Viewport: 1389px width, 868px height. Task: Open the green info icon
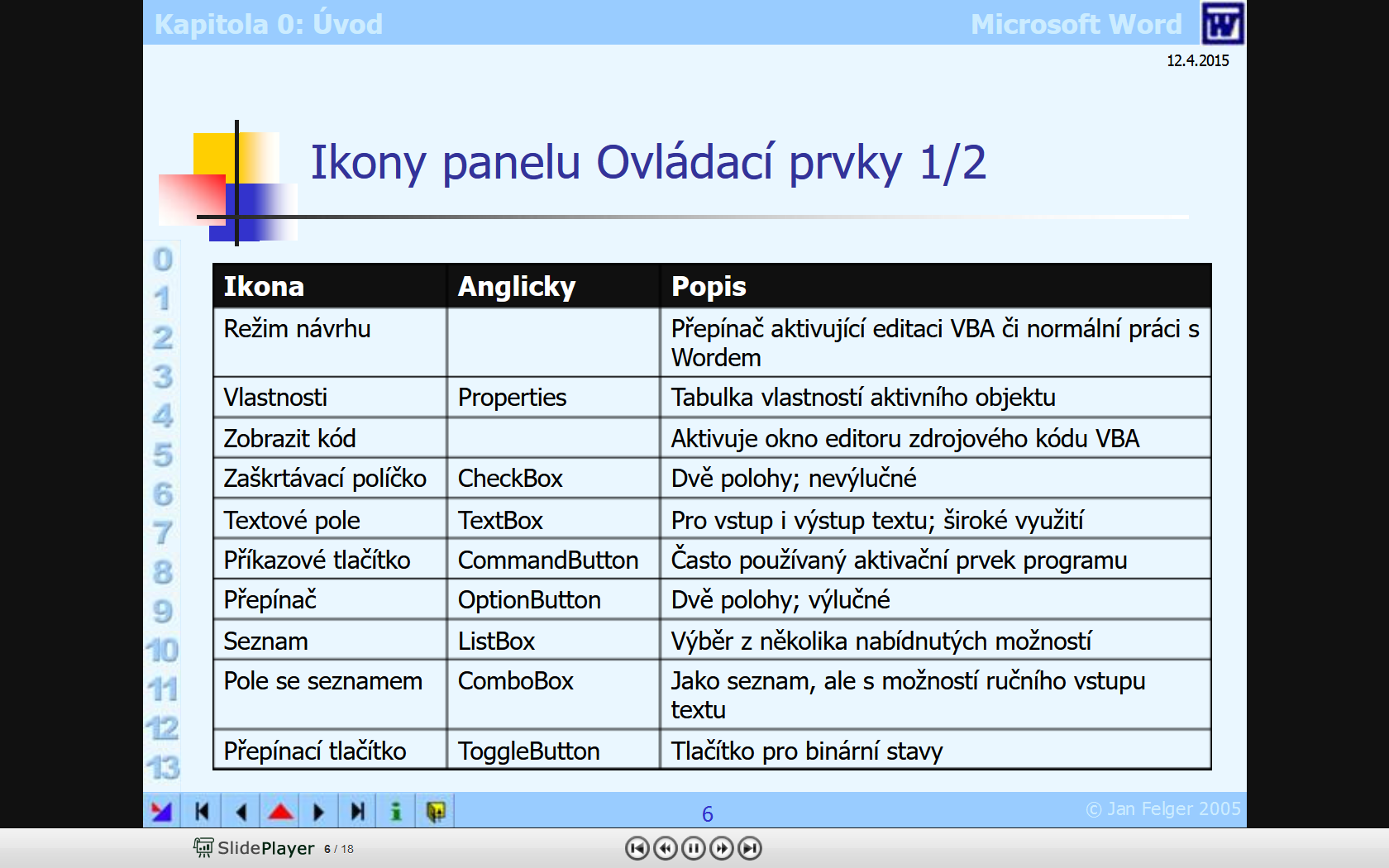(397, 811)
